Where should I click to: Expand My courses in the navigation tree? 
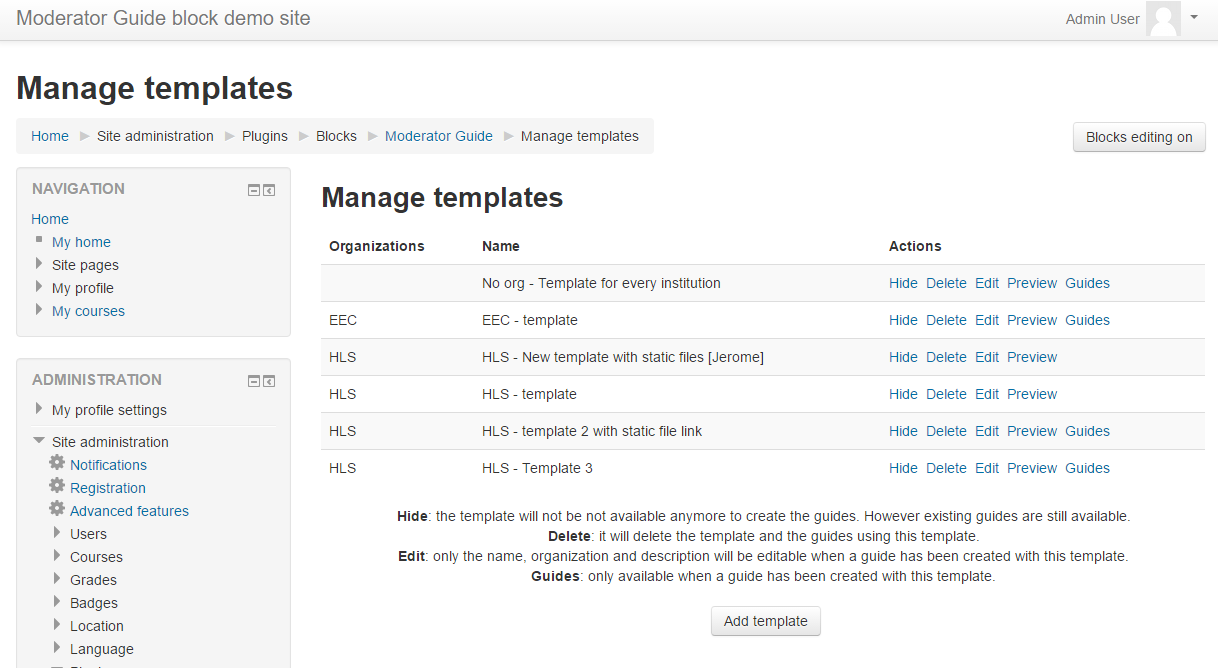(x=38, y=311)
